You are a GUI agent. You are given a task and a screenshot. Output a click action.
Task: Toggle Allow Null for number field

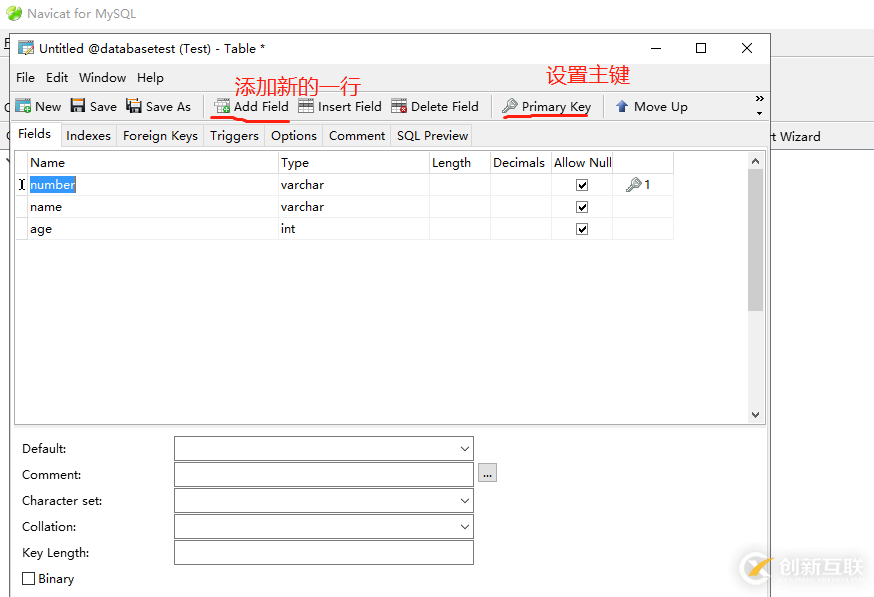pos(582,185)
